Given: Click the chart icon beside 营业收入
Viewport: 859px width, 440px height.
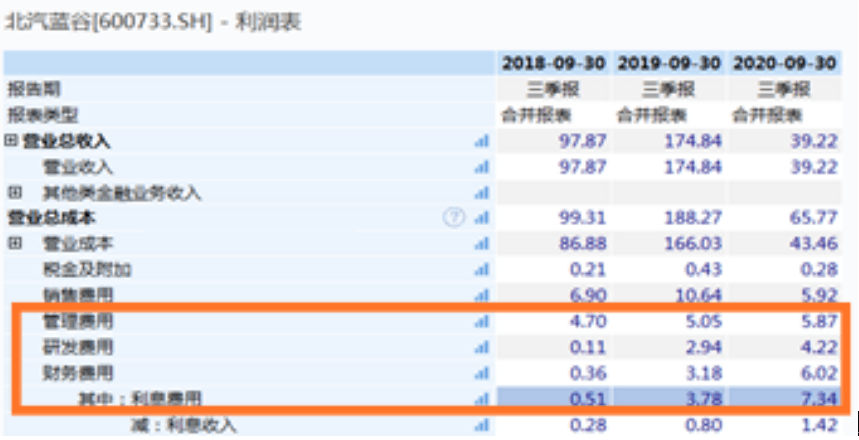Looking at the screenshot, I should (480, 167).
